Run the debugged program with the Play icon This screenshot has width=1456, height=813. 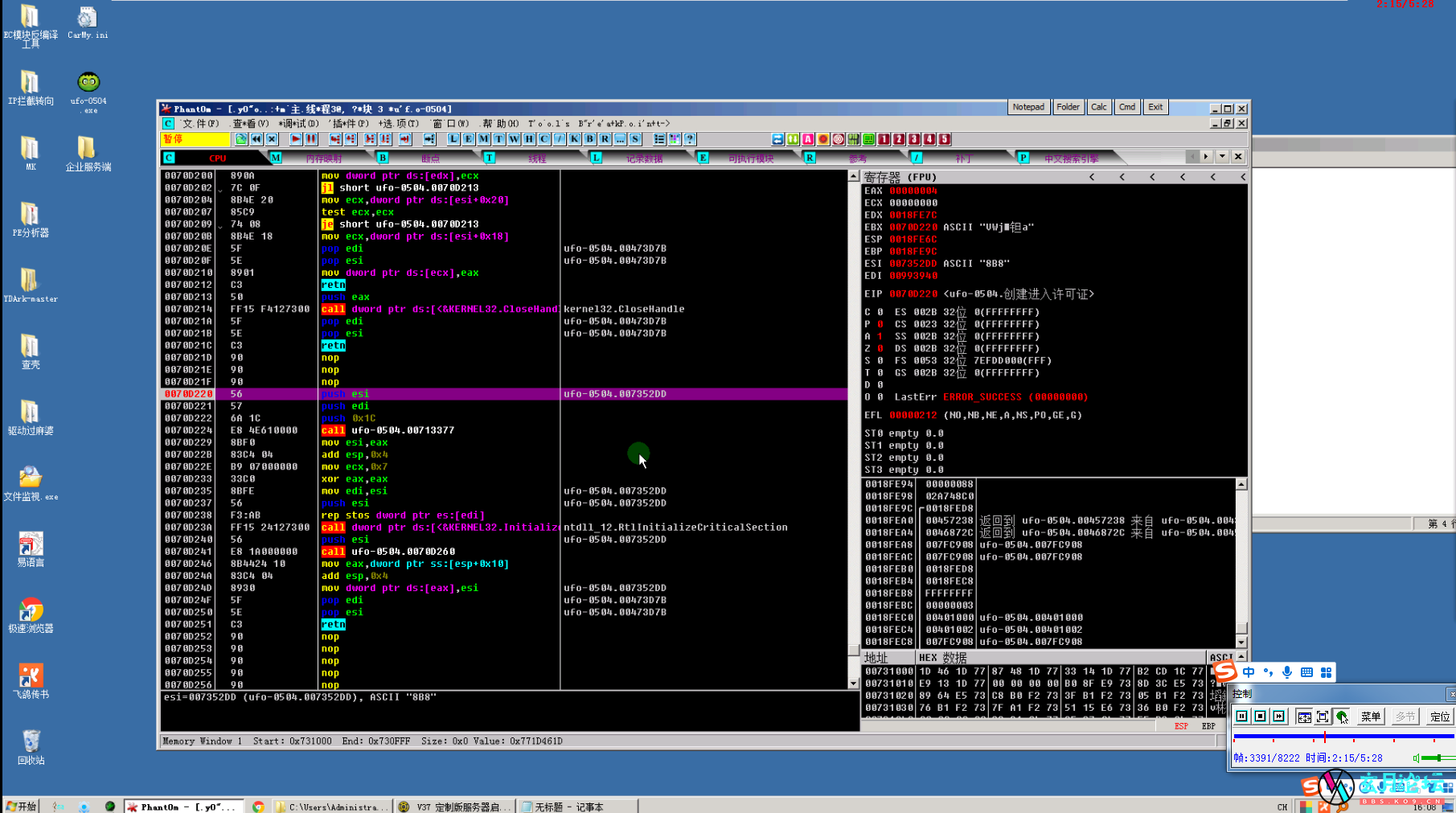pos(296,139)
